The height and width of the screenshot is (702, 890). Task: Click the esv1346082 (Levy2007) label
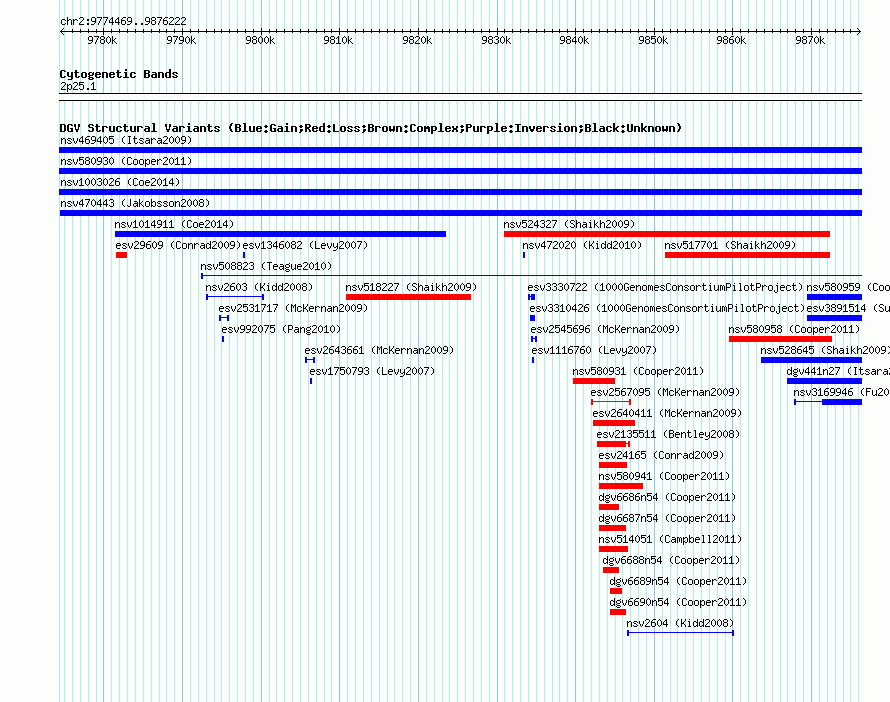pos(305,245)
